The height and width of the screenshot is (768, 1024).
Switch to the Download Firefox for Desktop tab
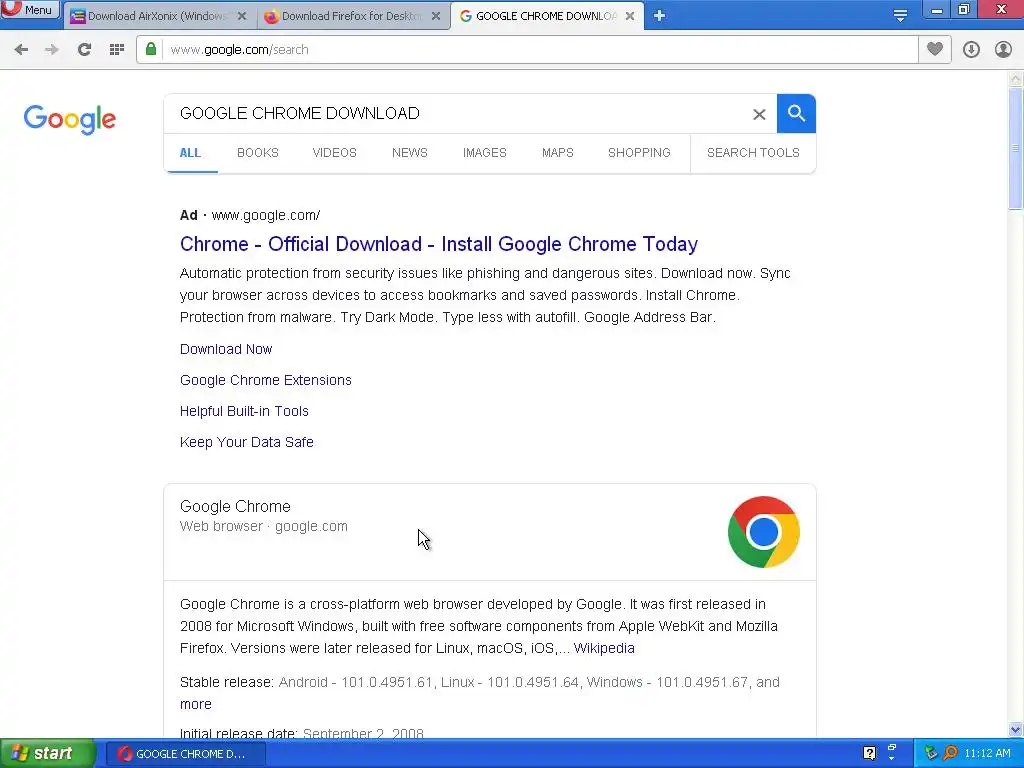[x=353, y=16]
